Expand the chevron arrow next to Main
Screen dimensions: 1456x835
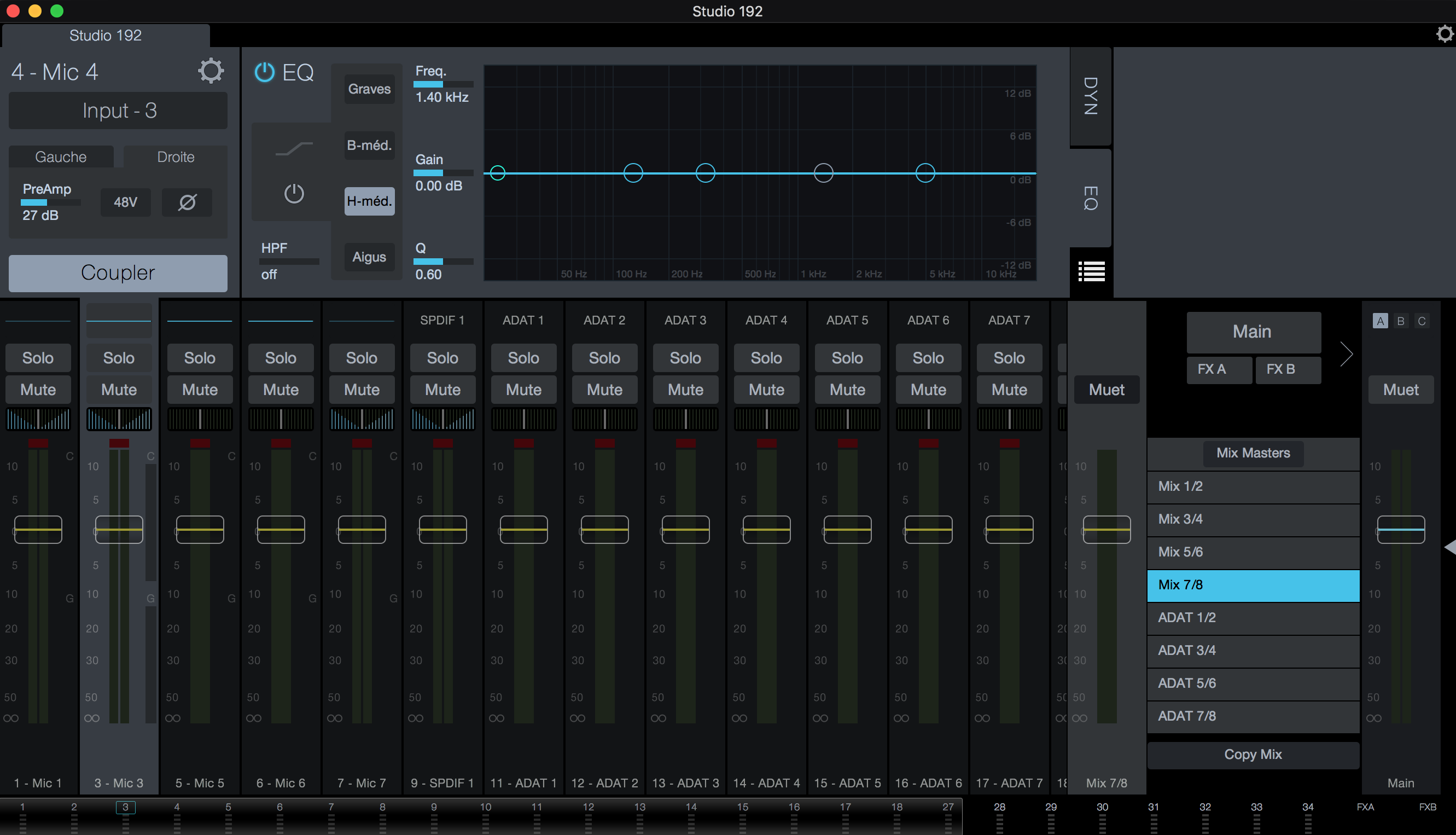tap(1347, 354)
